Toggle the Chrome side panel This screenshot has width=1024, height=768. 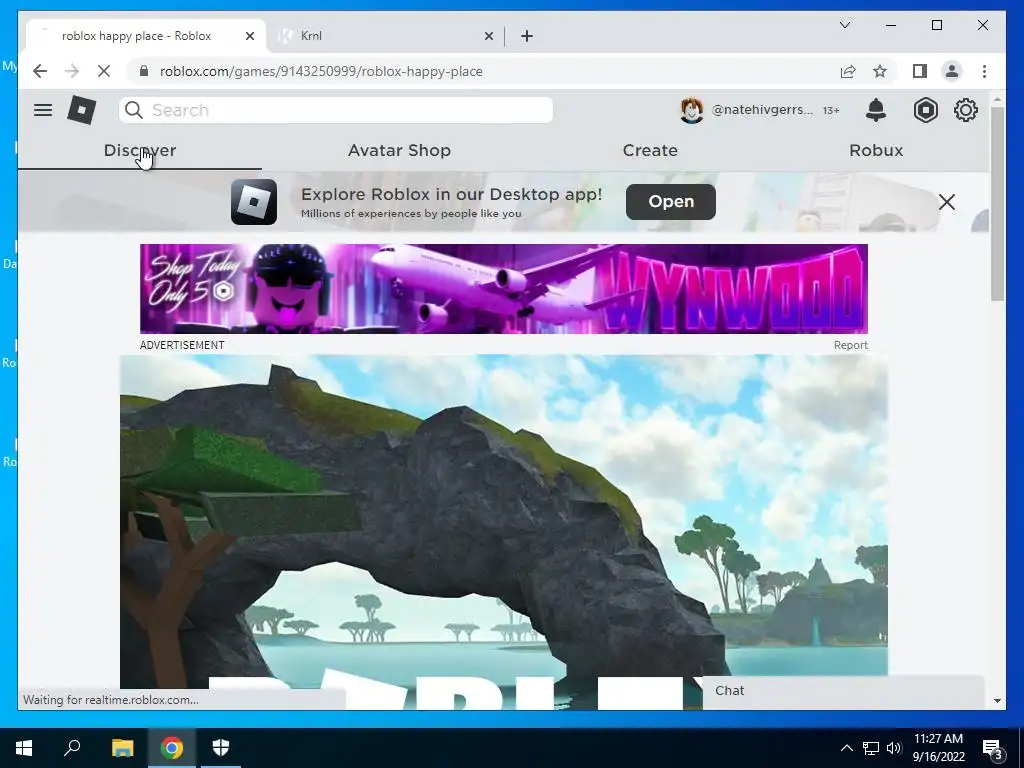pyautogui.click(x=920, y=71)
